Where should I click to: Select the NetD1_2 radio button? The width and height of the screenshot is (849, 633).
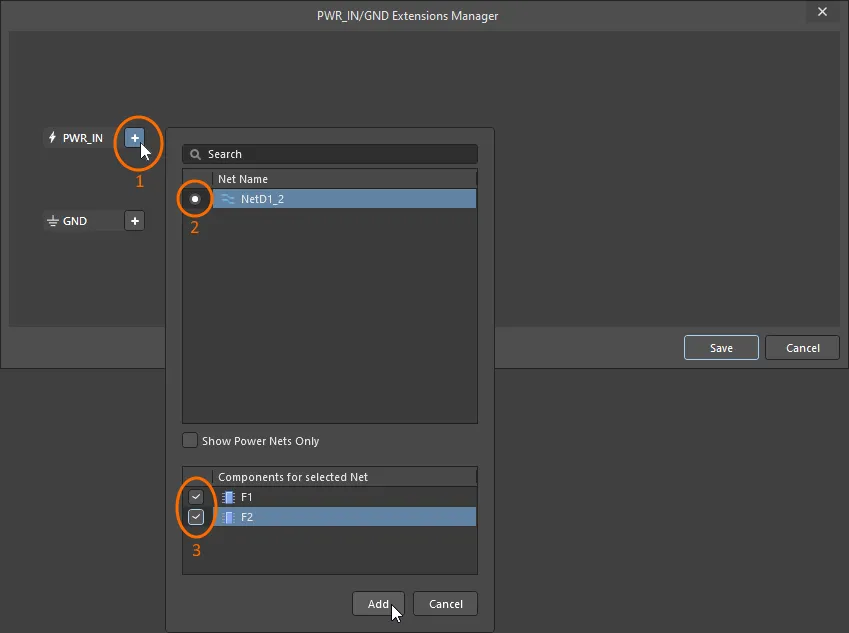click(x=195, y=198)
